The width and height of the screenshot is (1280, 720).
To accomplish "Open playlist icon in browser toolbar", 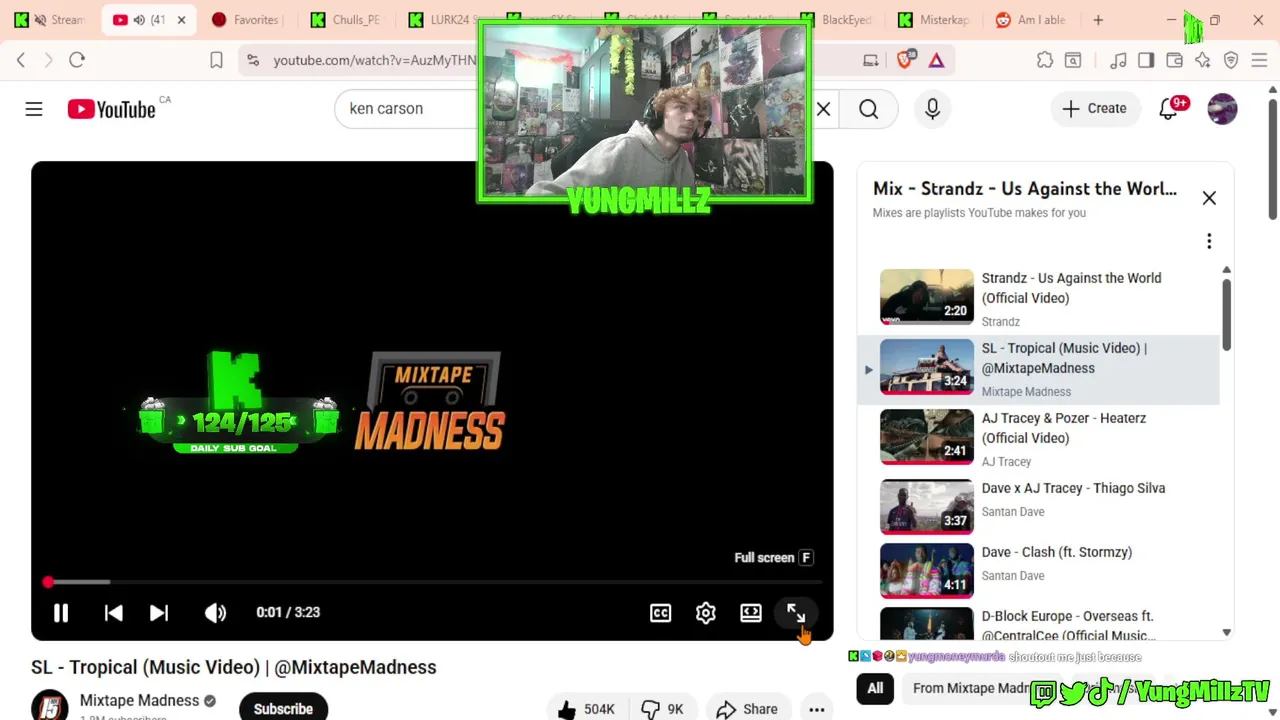I will coord(1118,60).
